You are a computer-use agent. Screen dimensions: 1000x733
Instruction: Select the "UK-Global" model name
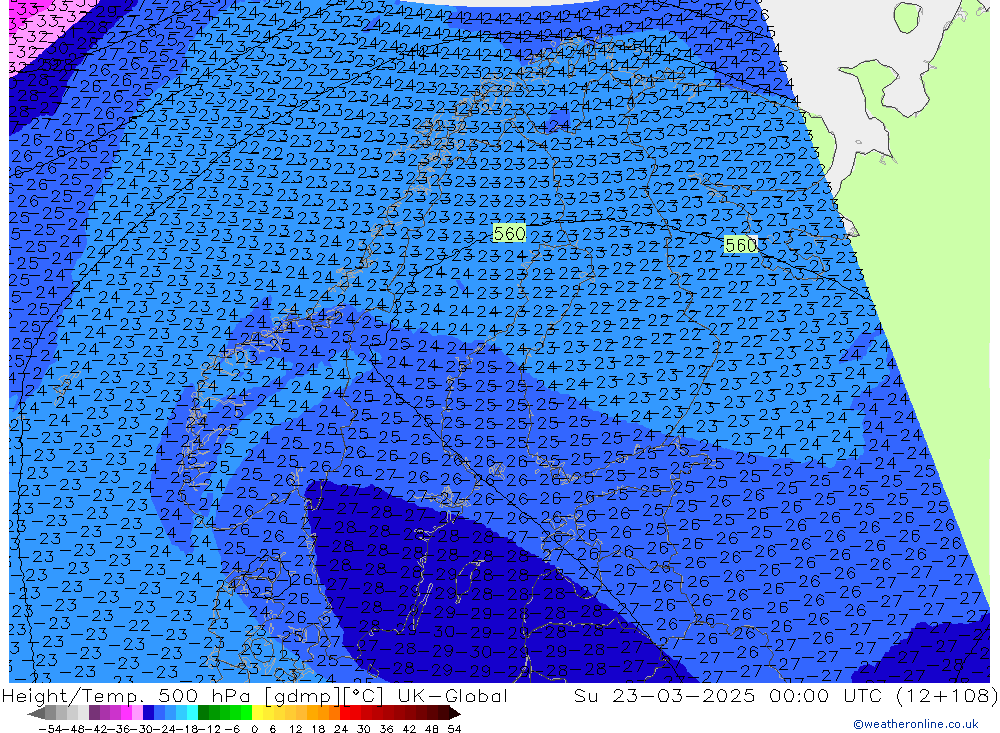click(453, 696)
